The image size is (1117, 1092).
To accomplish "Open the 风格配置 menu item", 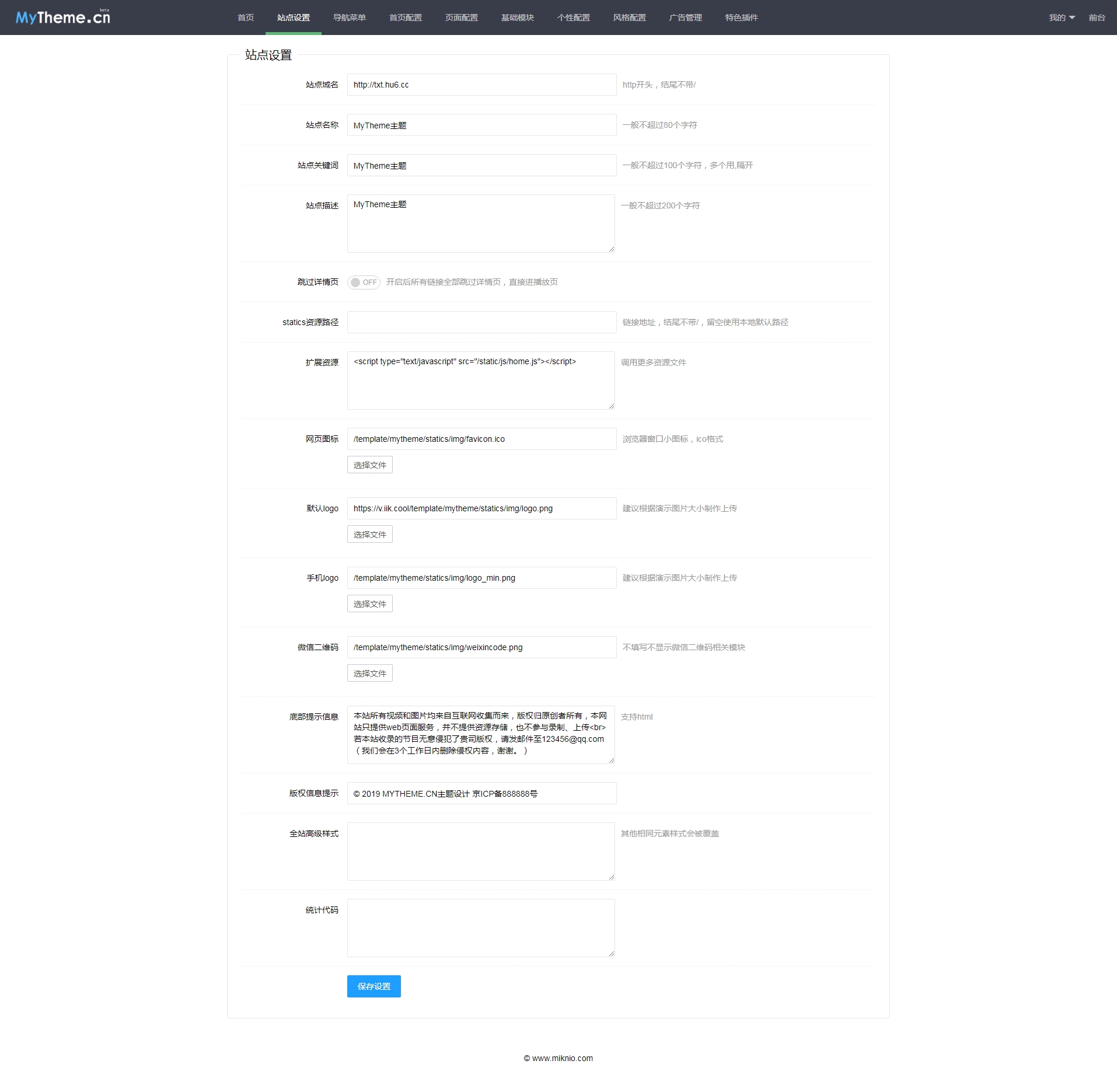I will 629,18.
